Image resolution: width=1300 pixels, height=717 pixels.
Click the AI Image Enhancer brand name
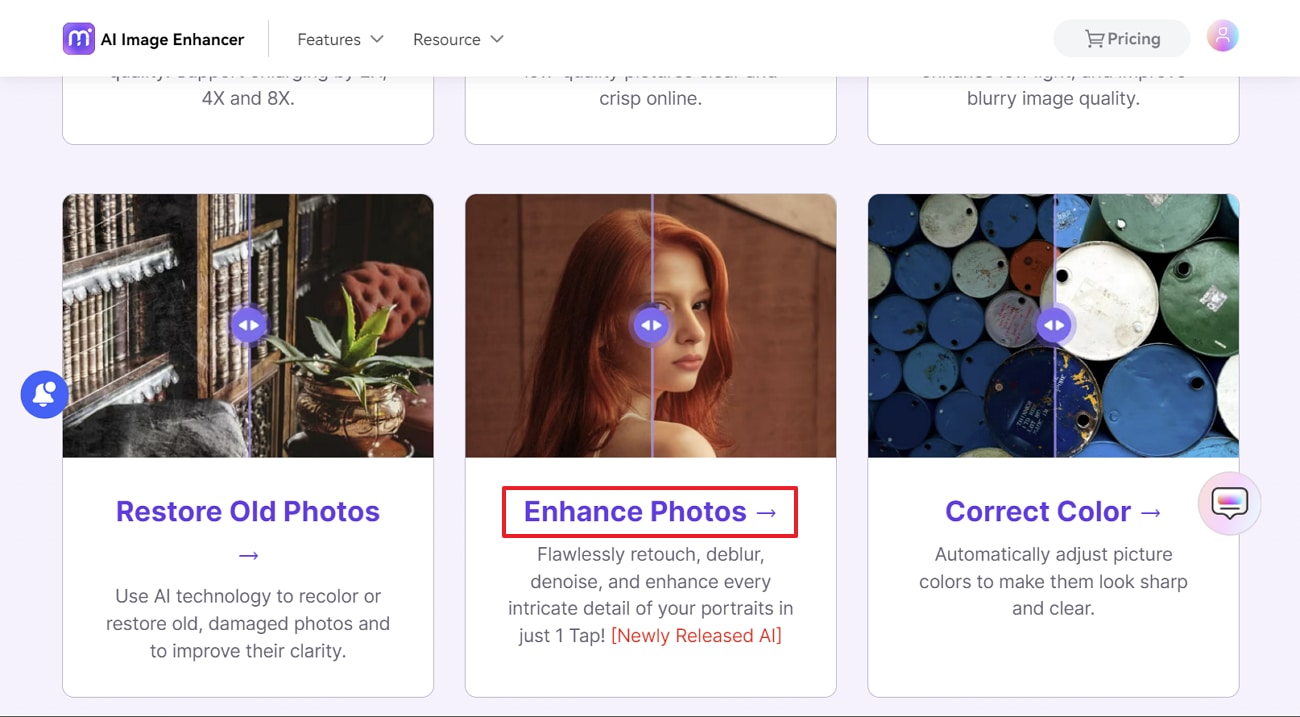click(172, 39)
